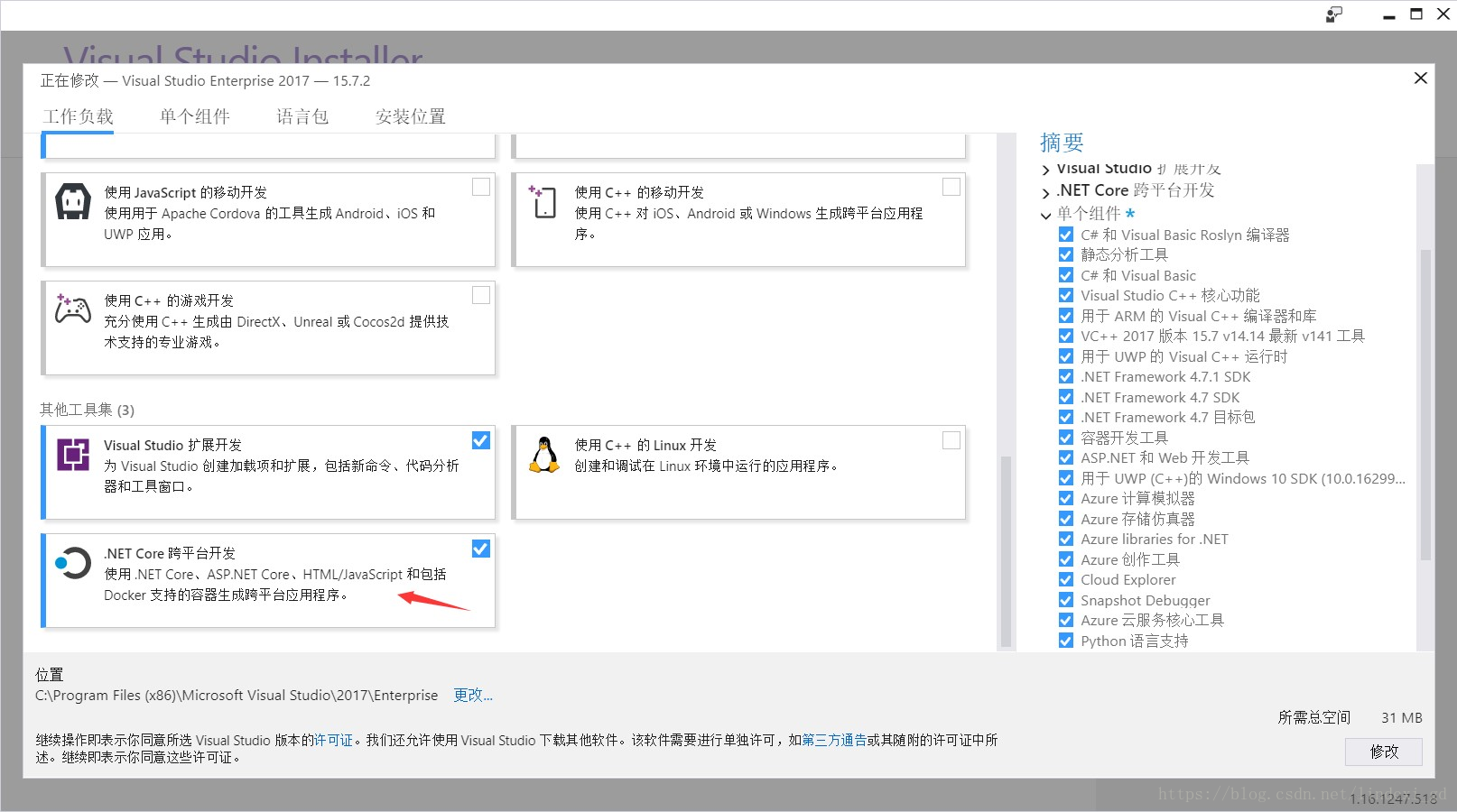Click the .NET Core 跨平台开发 circular icon
The width and height of the screenshot is (1457, 812).
(73, 563)
